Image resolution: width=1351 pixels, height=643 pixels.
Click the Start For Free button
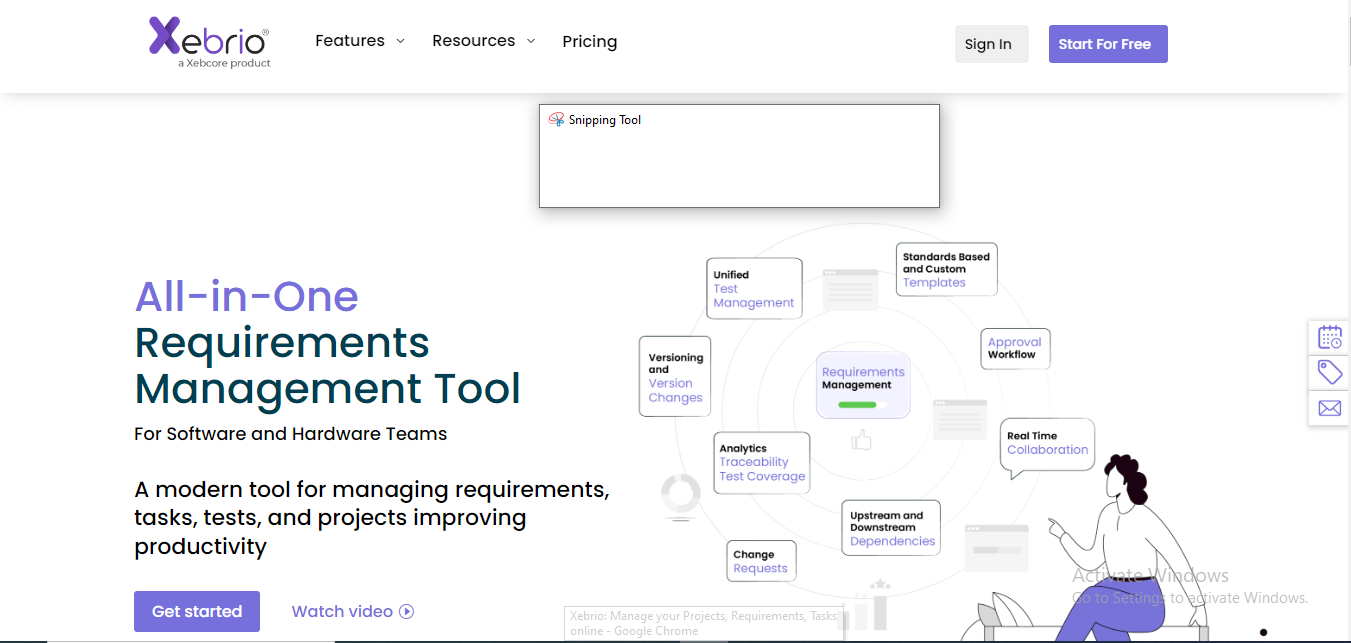point(1108,44)
